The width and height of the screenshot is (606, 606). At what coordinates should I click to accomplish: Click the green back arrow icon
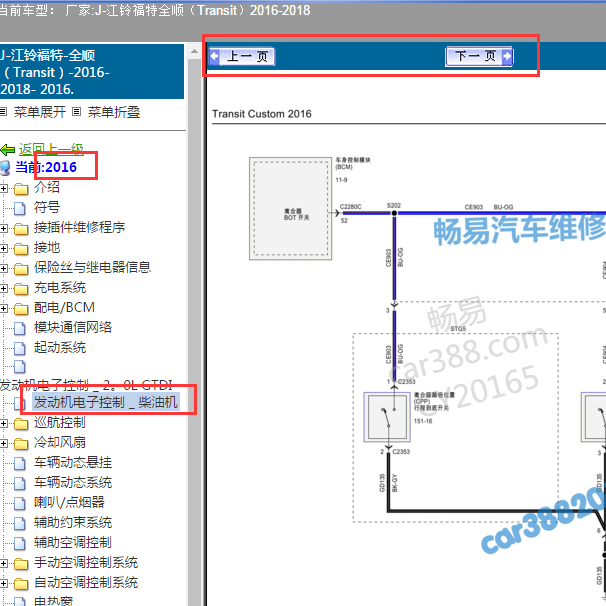tap(8, 150)
